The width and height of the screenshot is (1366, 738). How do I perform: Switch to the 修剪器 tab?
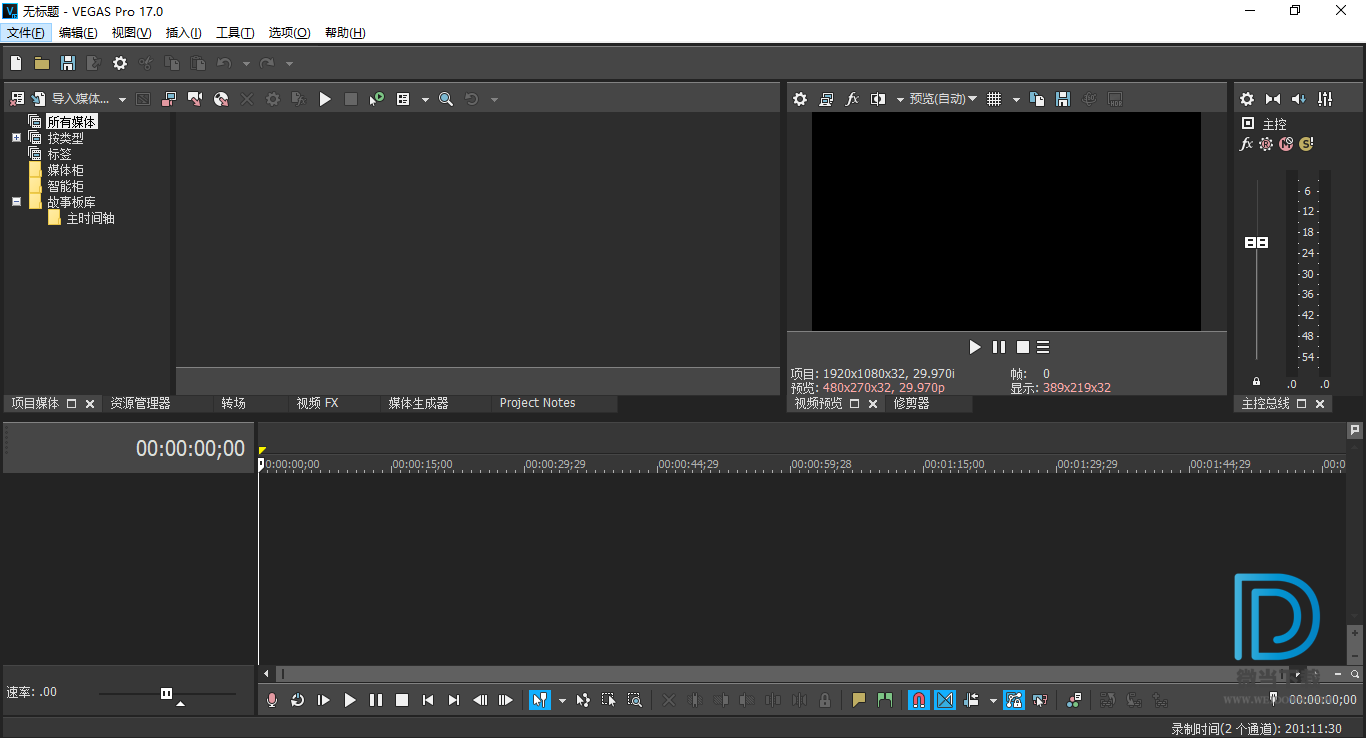911,403
